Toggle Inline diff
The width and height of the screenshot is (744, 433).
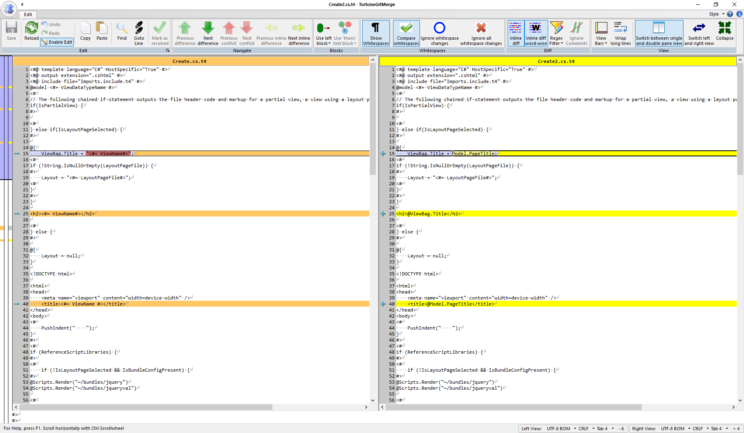point(515,33)
